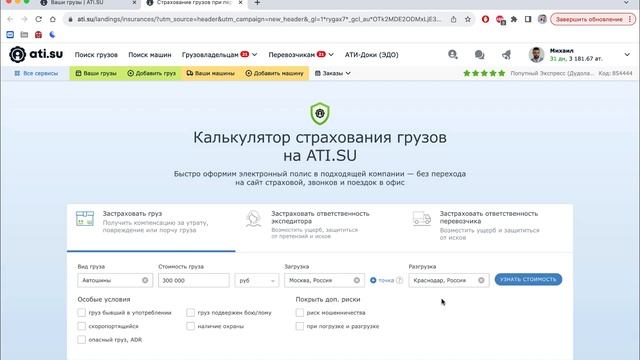
Task: Open the extensions puzzle icon
Action: 514,19
